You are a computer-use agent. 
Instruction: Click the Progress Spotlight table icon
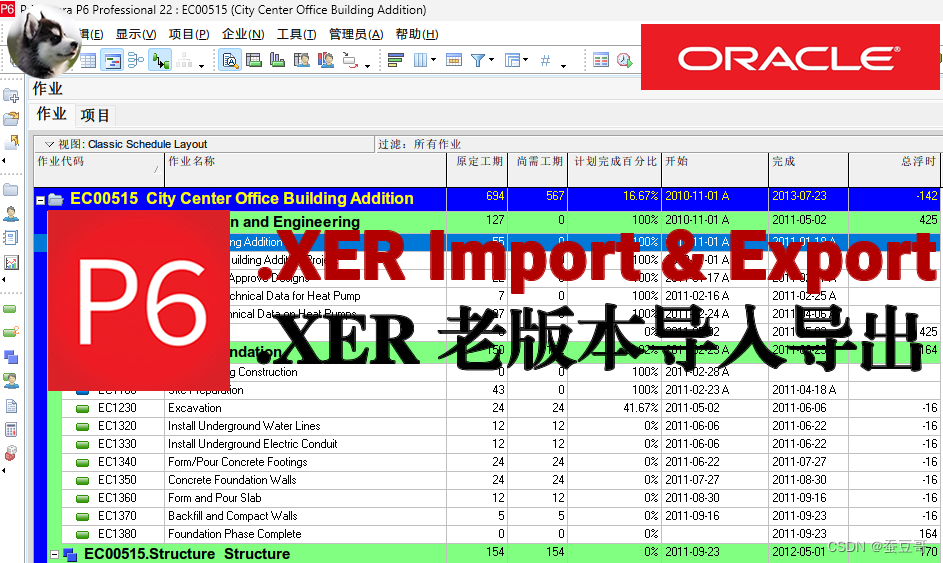pyautogui.click(x=601, y=60)
